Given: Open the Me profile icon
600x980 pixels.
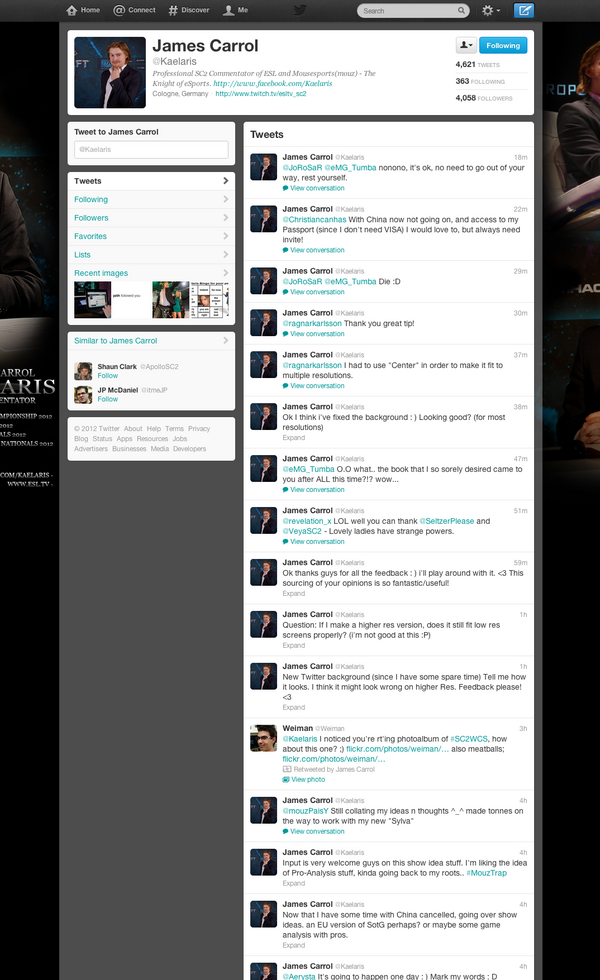Looking at the screenshot, I should [x=236, y=10].
